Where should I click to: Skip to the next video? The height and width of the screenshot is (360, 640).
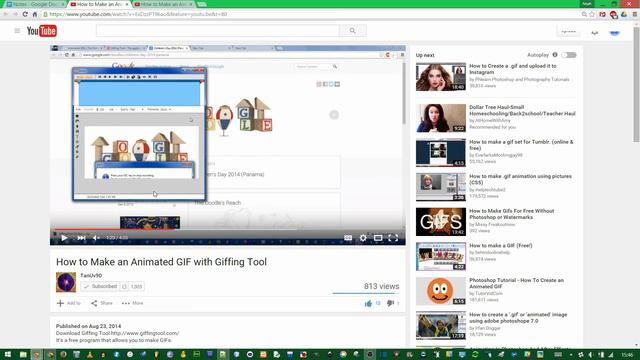pos(81,238)
